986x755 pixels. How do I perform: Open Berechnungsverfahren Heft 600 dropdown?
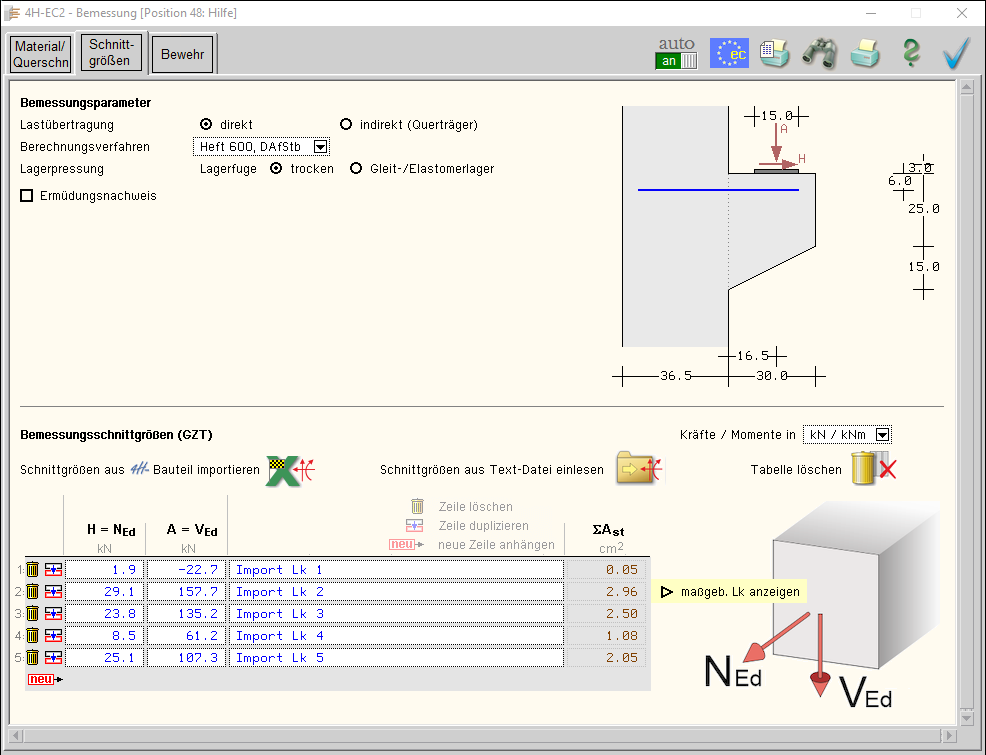320,147
